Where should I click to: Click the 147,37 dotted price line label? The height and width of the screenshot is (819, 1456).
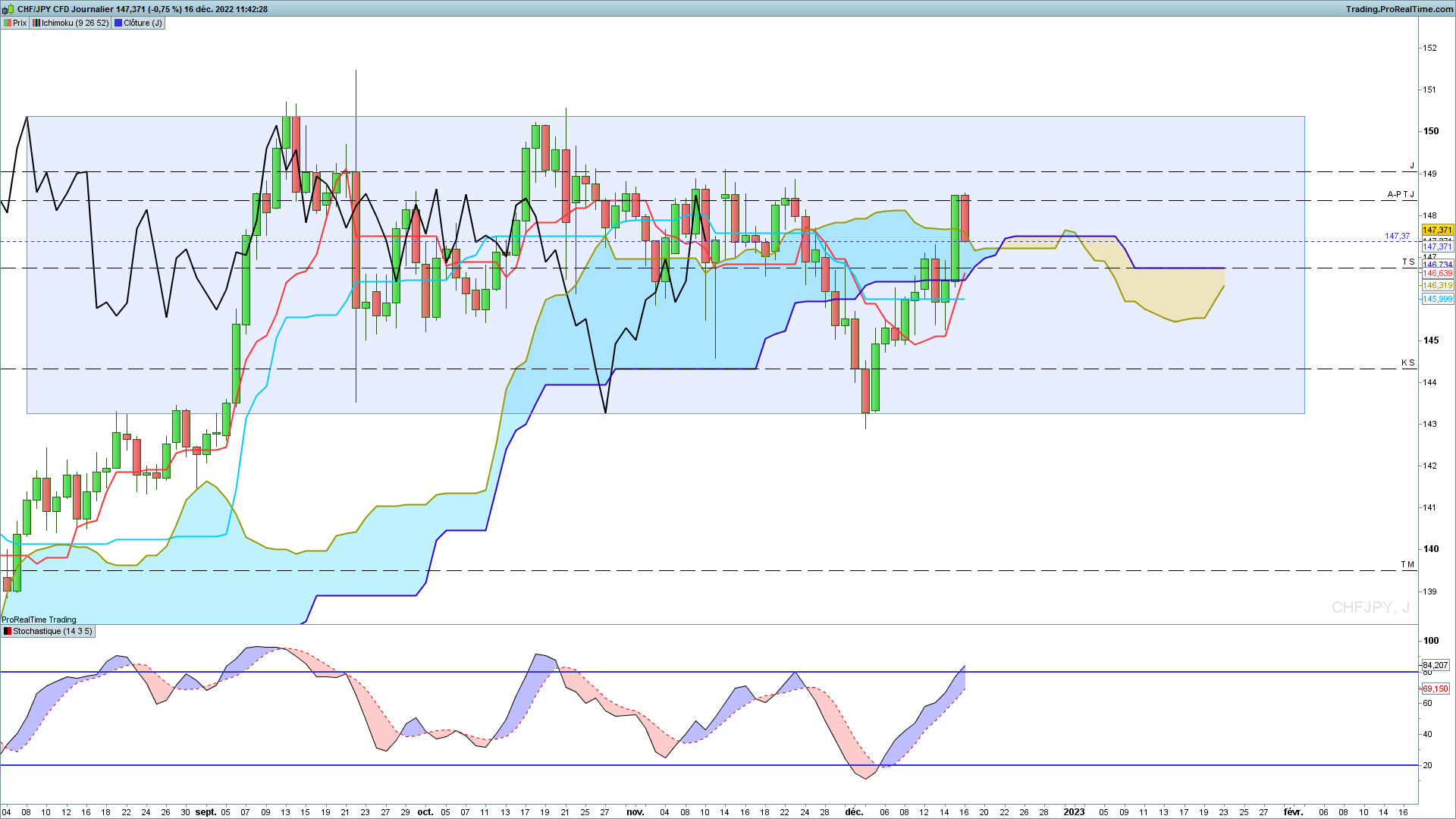point(1397,236)
